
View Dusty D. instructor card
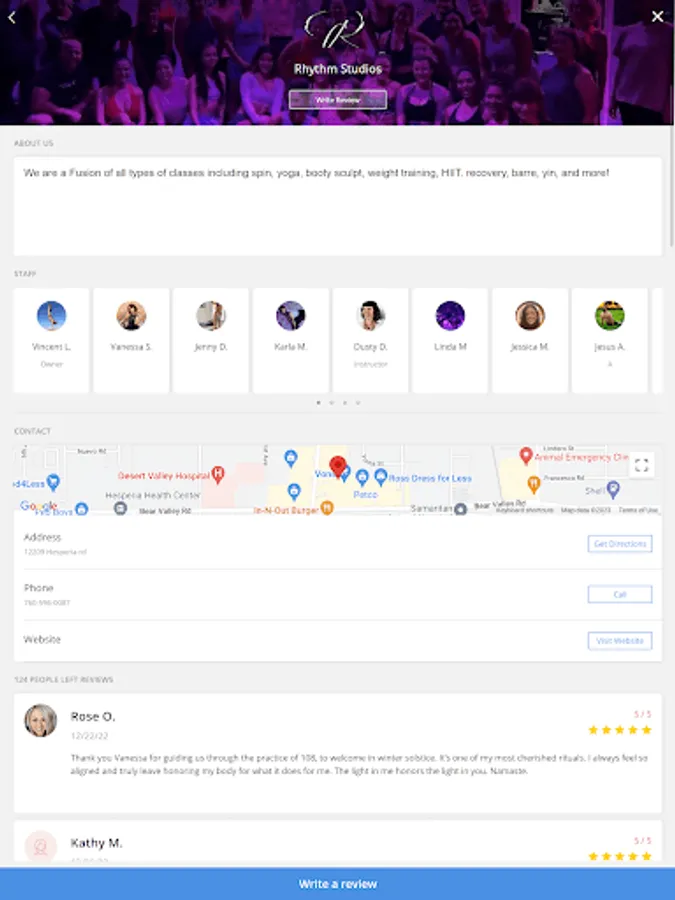point(370,340)
